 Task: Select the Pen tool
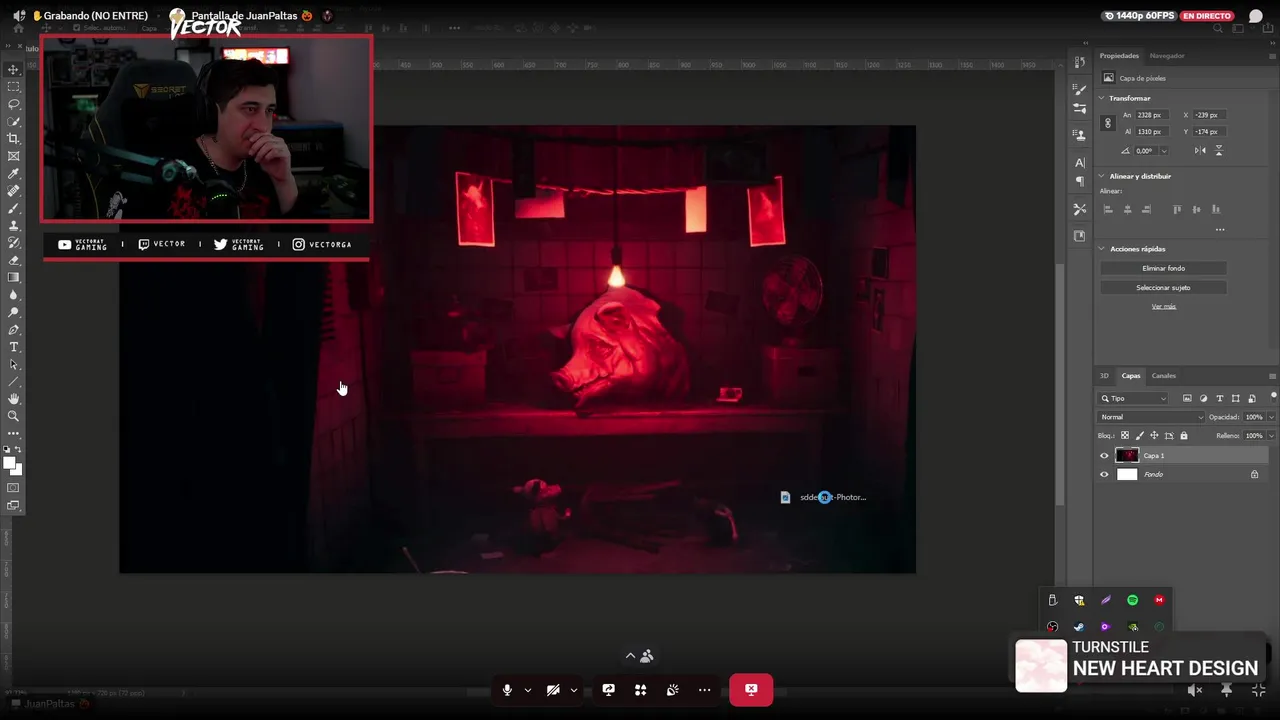[x=14, y=330]
